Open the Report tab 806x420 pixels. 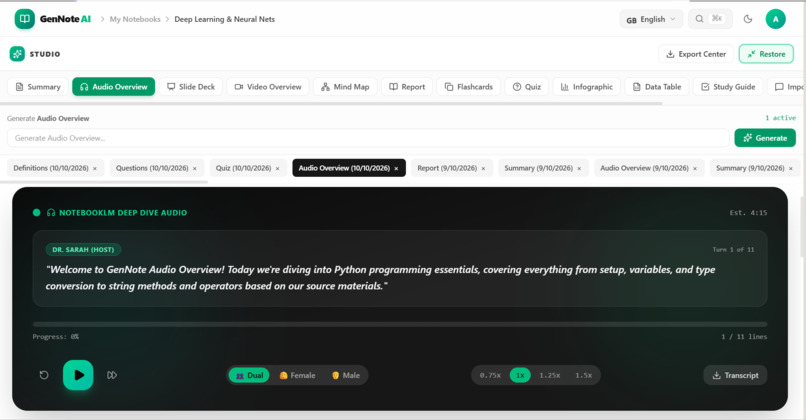click(x=407, y=87)
